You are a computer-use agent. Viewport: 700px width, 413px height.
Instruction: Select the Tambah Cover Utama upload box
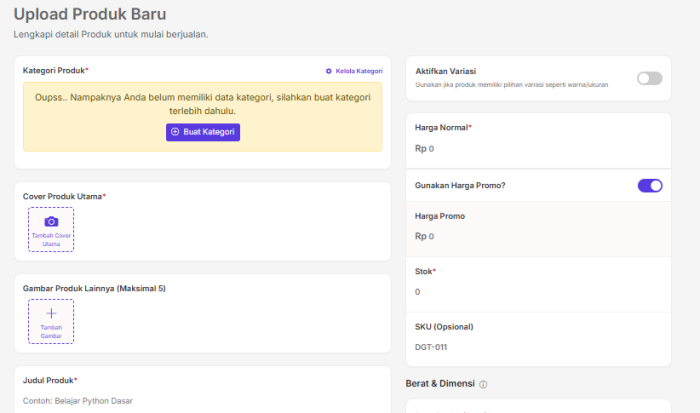point(51,229)
